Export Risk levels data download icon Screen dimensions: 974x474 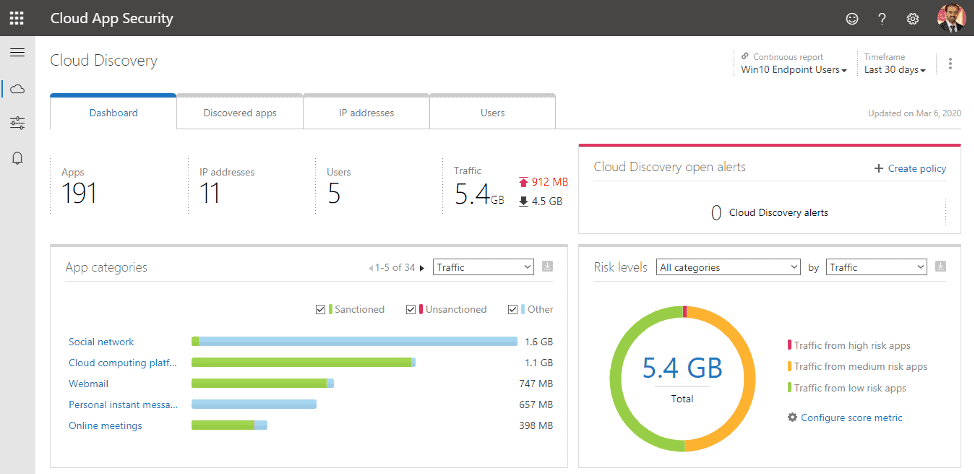[x=940, y=267]
